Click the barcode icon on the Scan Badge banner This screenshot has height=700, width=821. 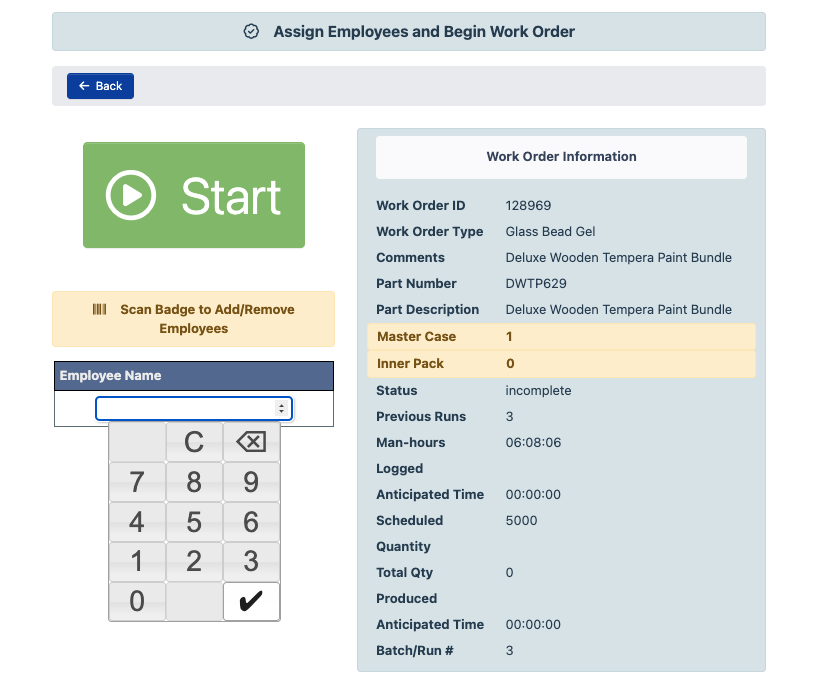[98, 310]
